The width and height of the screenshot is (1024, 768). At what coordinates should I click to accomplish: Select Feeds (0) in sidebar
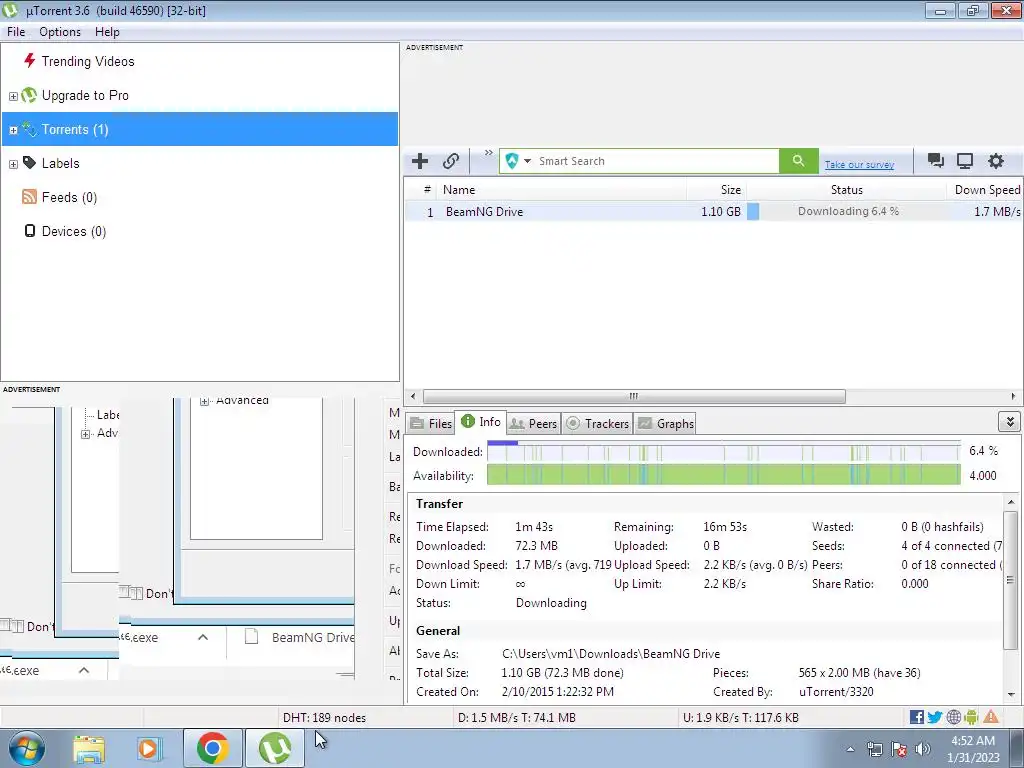point(69,197)
